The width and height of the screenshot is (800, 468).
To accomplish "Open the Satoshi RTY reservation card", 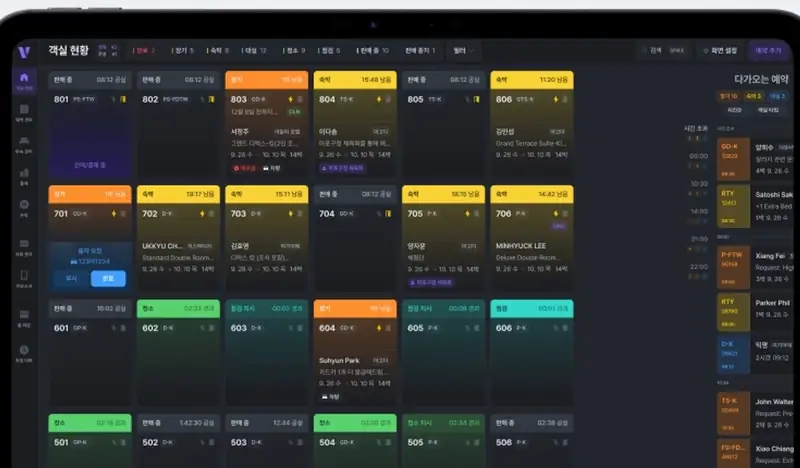I will point(733,207).
